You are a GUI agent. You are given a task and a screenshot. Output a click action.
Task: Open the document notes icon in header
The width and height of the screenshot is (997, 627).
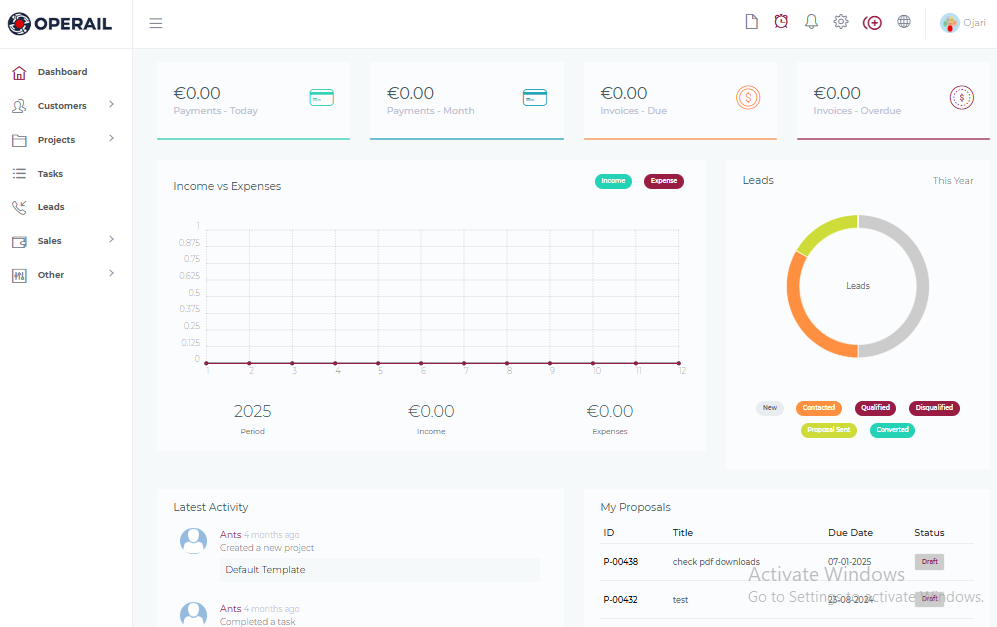[x=752, y=22]
